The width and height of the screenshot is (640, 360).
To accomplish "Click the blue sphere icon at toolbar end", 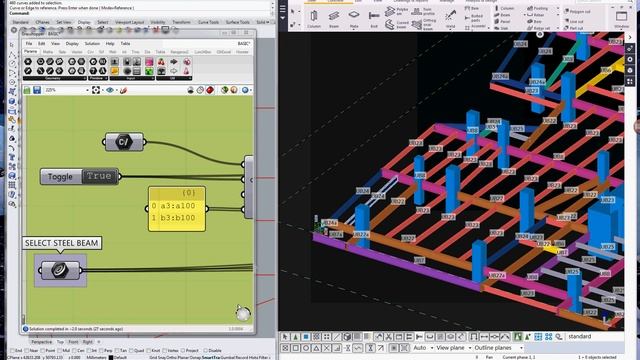I will click(x=245, y=90).
